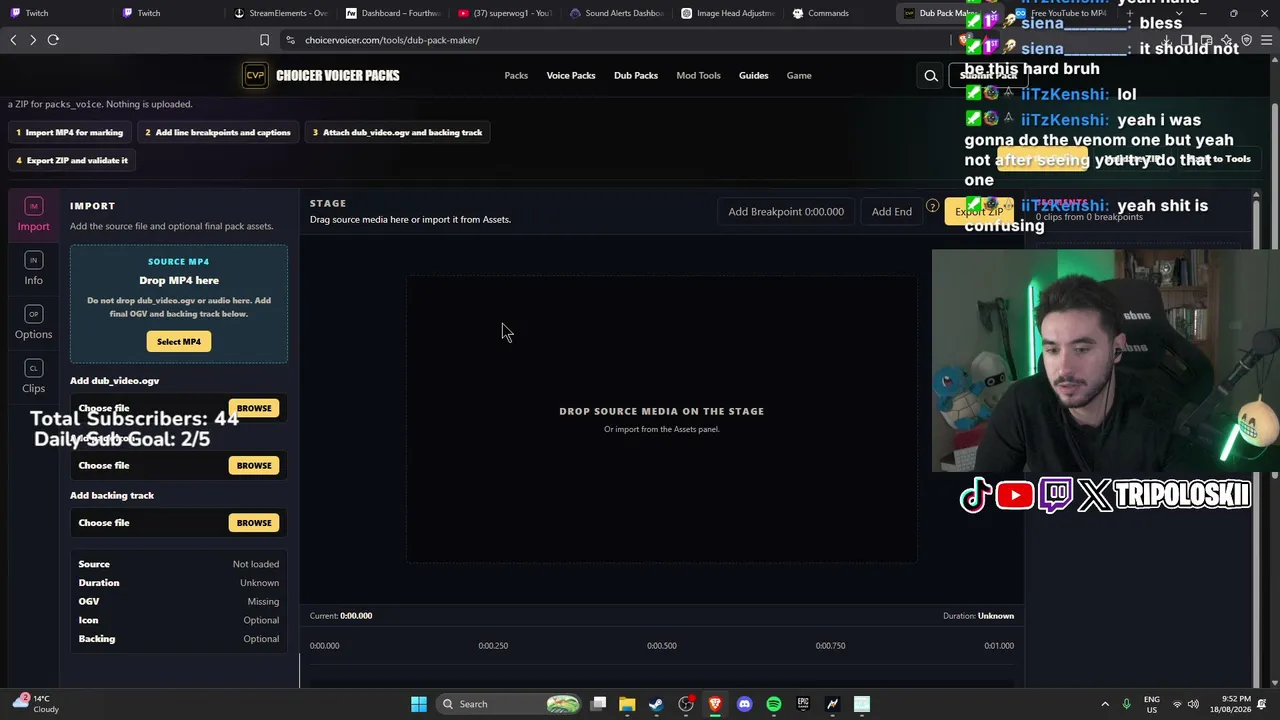The width and height of the screenshot is (1280, 720).
Task: Open File Explorer from the taskbar
Action: point(627,704)
